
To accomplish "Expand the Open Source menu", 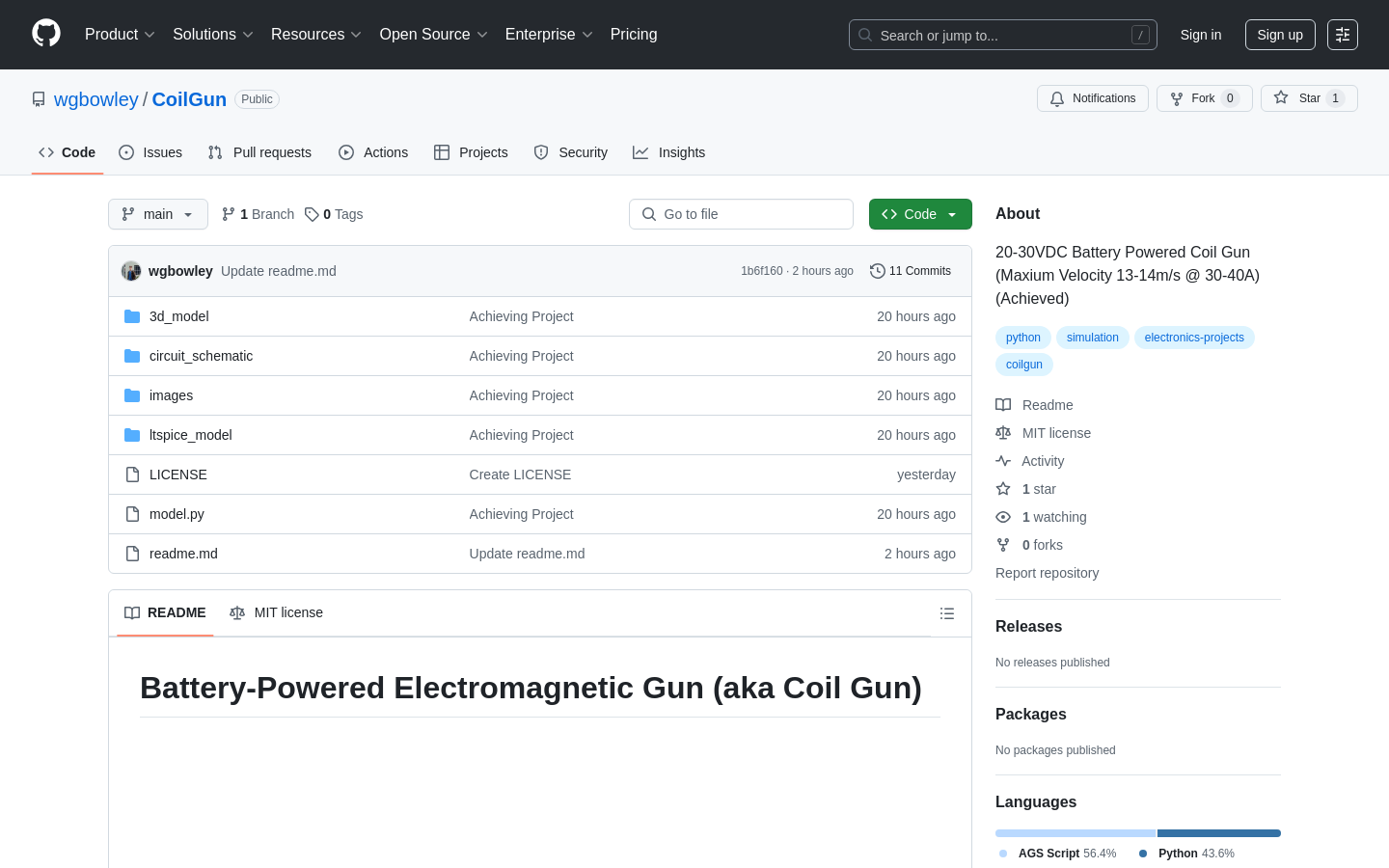I will (434, 35).
